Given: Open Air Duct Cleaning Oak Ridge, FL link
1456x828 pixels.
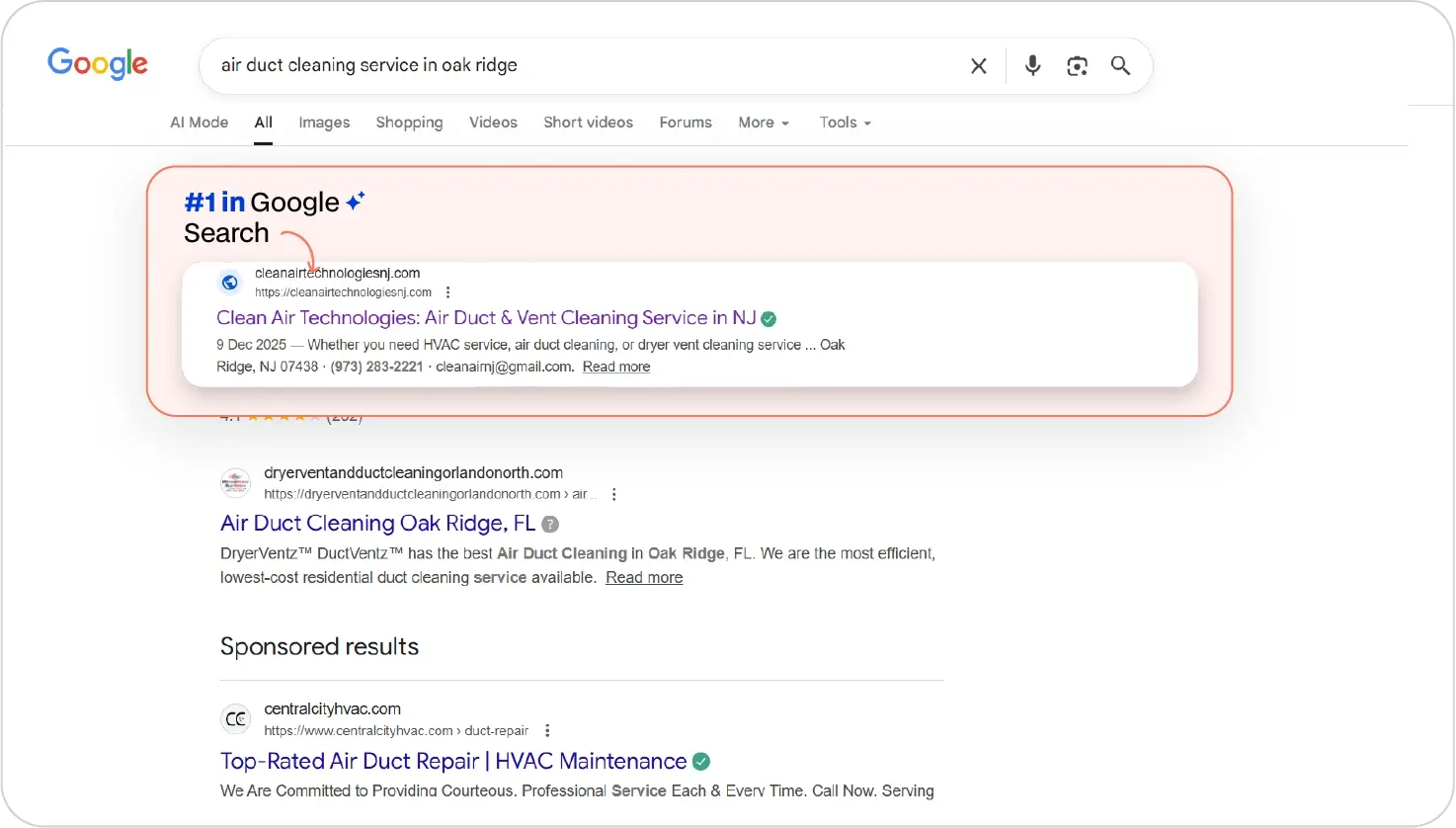Looking at the screenshot, I should 377,524.
